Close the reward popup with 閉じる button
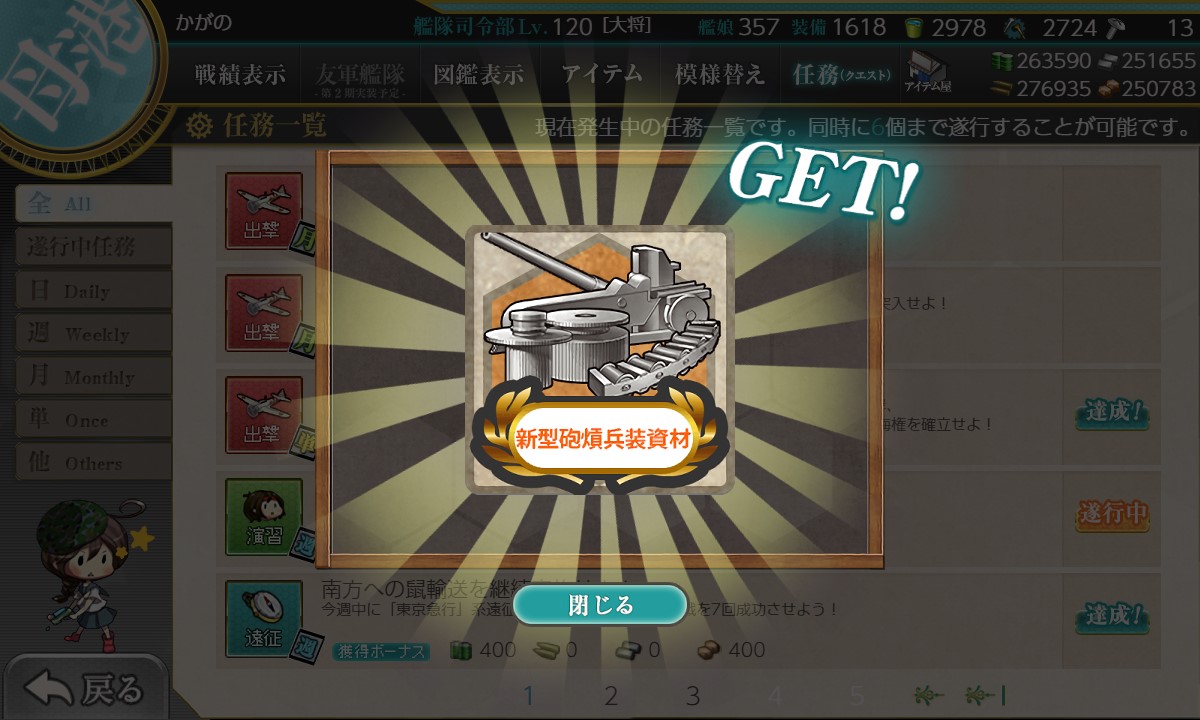This screenshot has width=1200, height=720. (x=600, y=605)
